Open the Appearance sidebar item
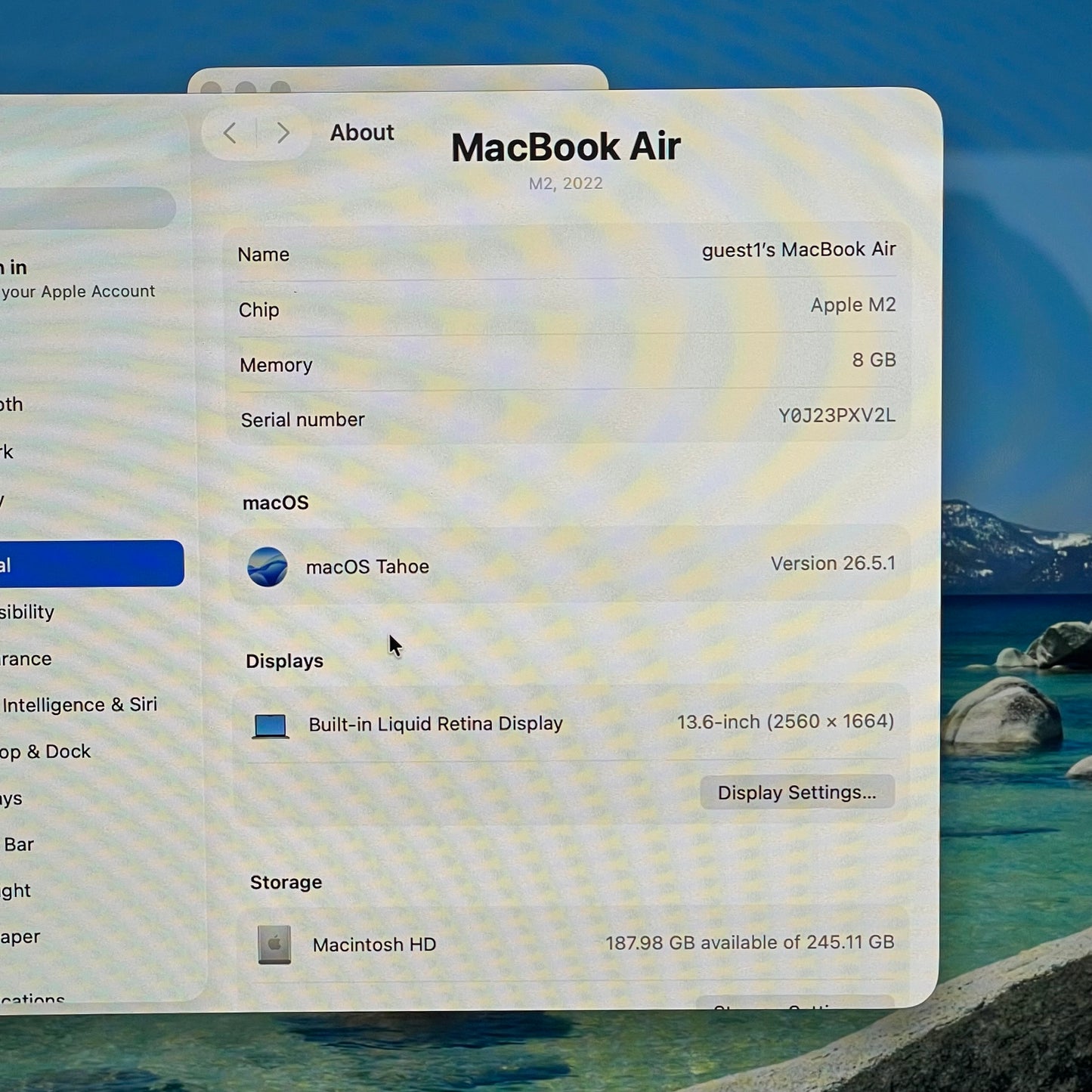1092x1092 pixels. point(26,659)
